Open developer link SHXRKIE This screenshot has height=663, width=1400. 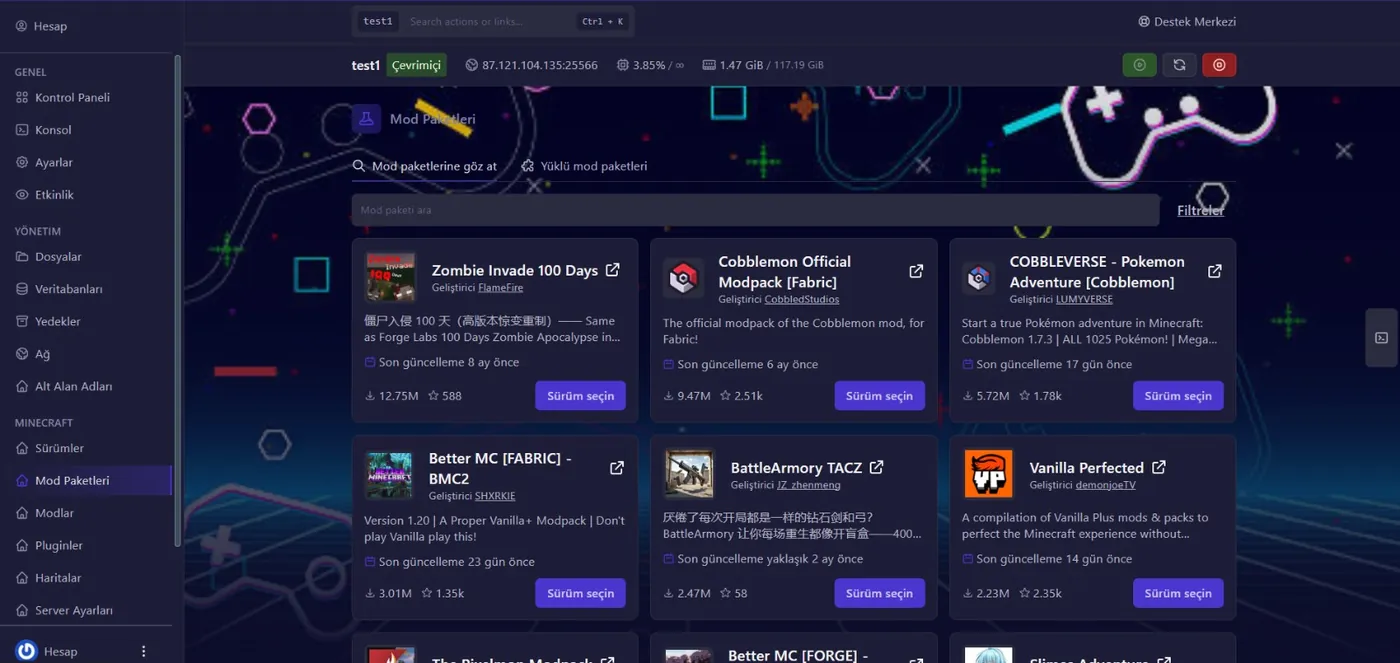coord(495,496)
